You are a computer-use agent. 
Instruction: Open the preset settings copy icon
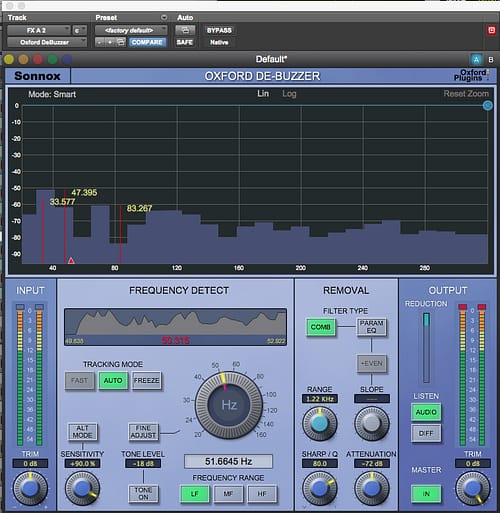(121, 42)
